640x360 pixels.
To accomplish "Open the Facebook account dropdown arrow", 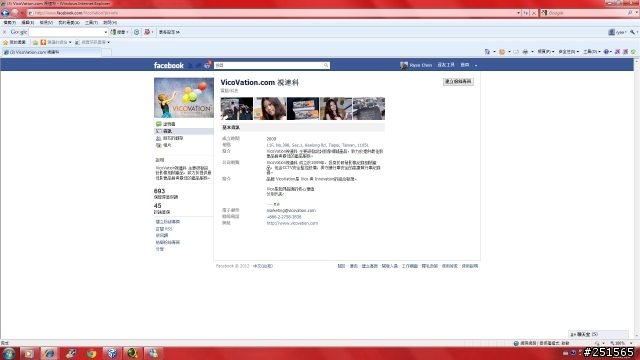I will tap(476, 65).
